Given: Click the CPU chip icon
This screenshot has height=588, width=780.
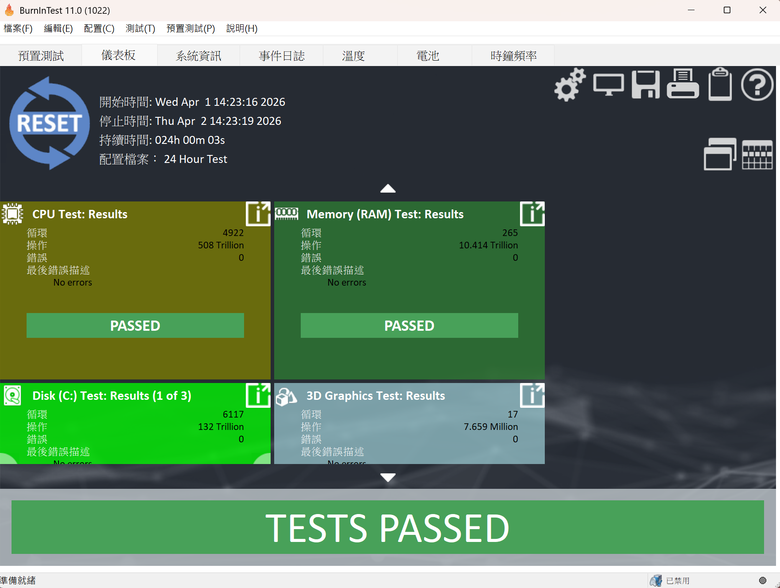Looking at the screenshot, I should (12, 214).
